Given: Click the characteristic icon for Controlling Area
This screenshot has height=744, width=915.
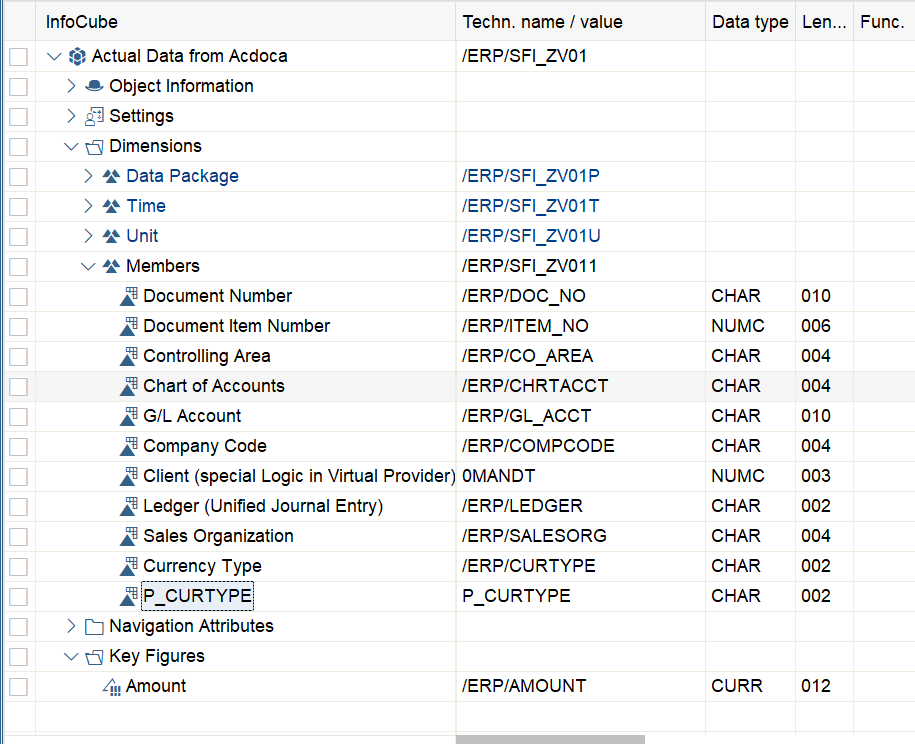Looking at the screenshot, I should [x=128, y=357].
